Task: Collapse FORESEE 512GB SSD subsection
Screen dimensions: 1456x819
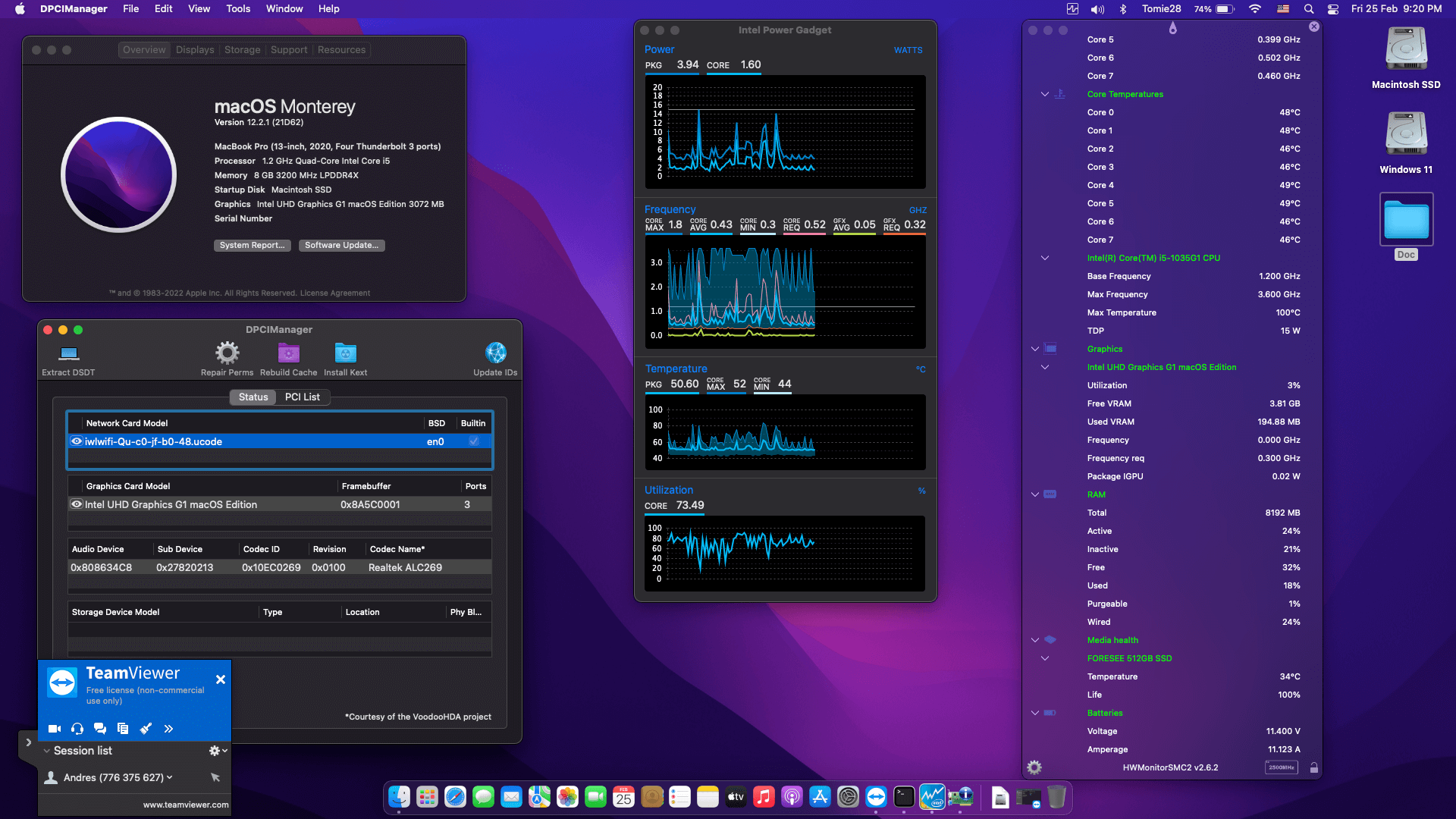Action: click(1045, 658)
